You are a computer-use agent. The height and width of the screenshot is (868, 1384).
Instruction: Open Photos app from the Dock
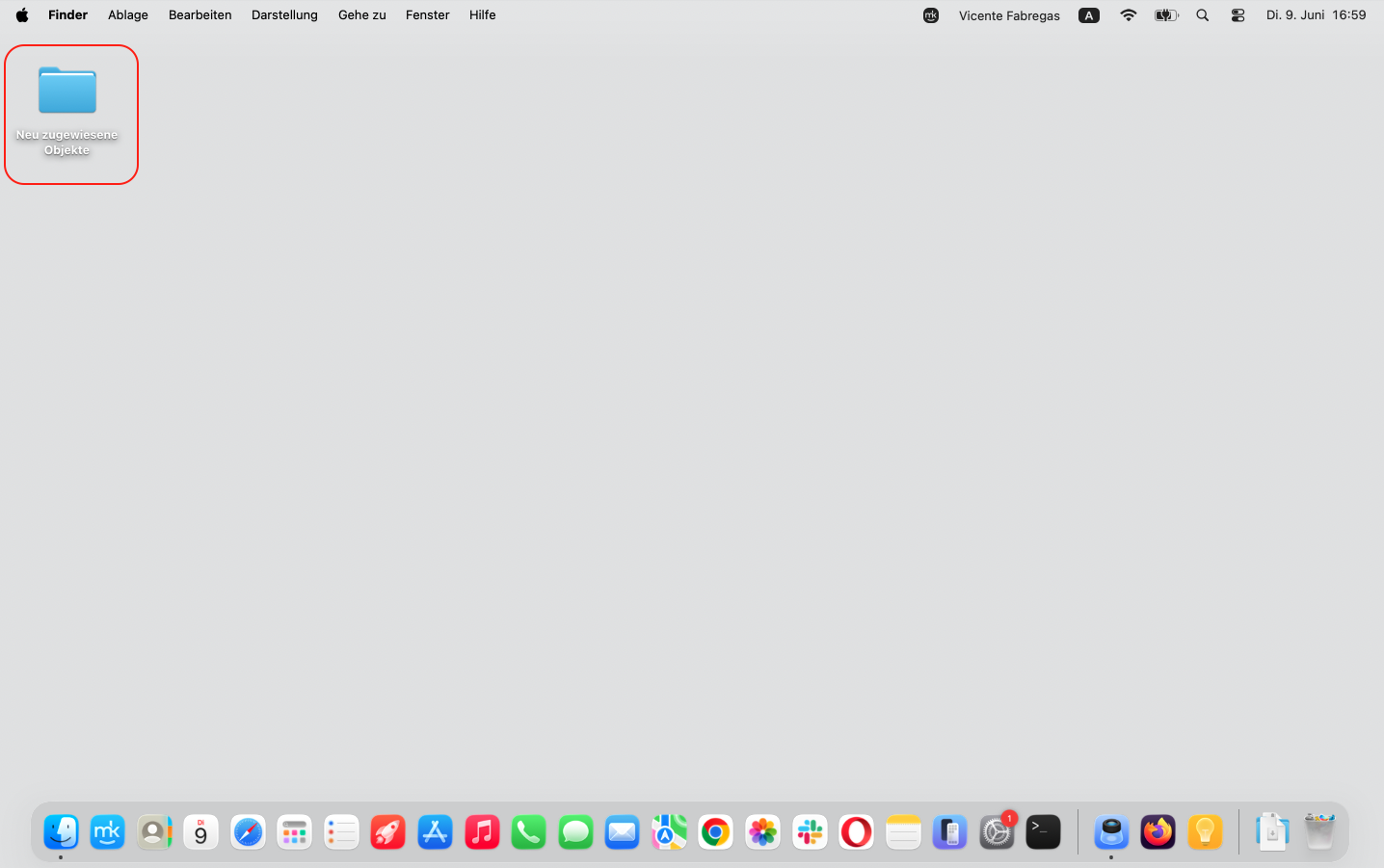point(762,831)
